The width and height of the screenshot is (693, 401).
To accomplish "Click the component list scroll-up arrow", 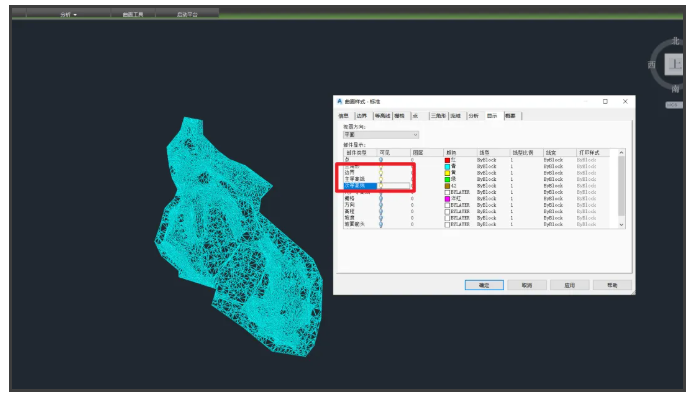I will click(621, 153).
